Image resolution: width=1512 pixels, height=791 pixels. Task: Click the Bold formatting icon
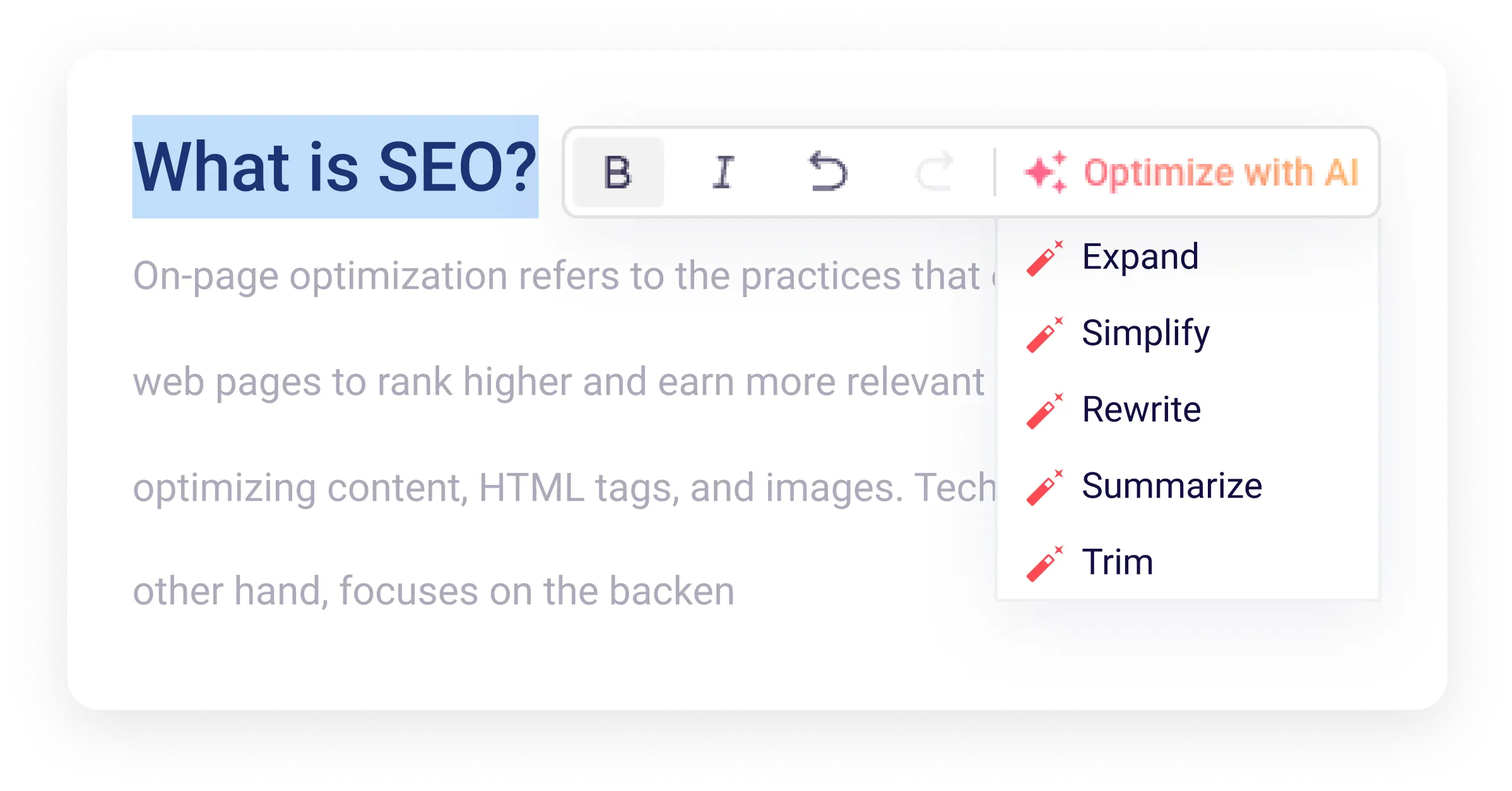615,171
